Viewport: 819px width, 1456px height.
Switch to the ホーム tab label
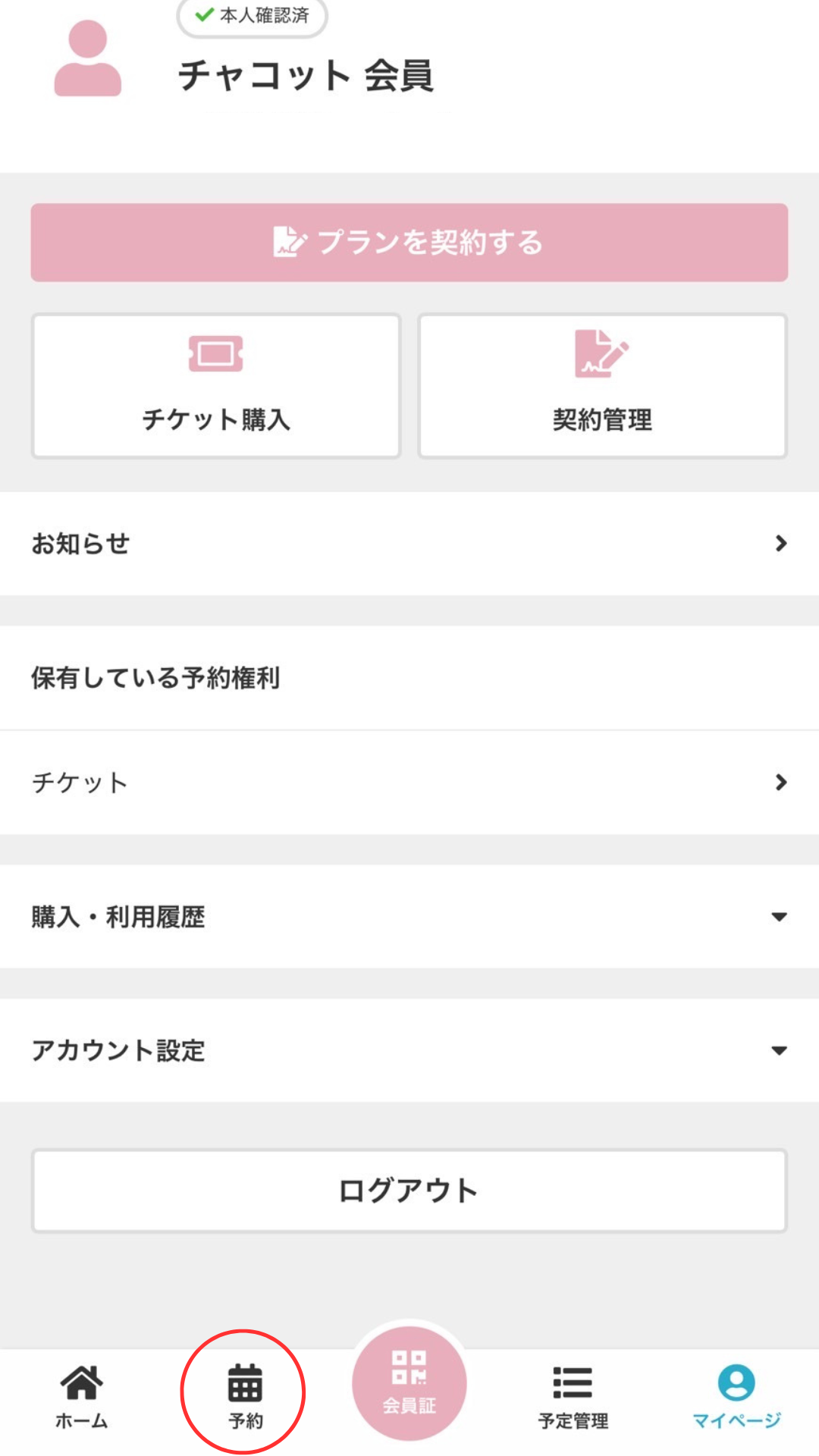(x=81, y=1420)
